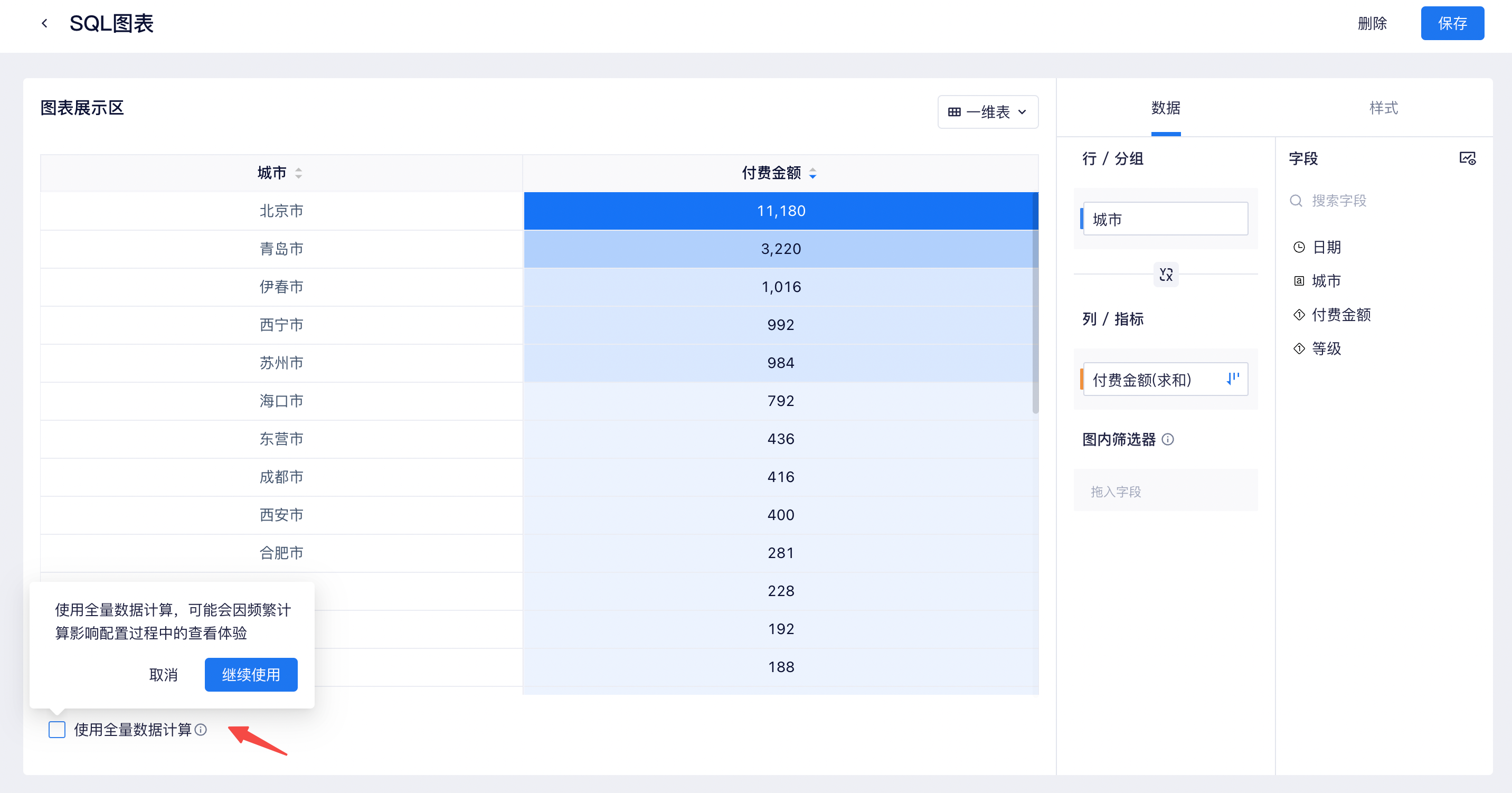Select the 付费金额(求和) metric tag
Screen dimensions: 1512x793
[1165, 379]
